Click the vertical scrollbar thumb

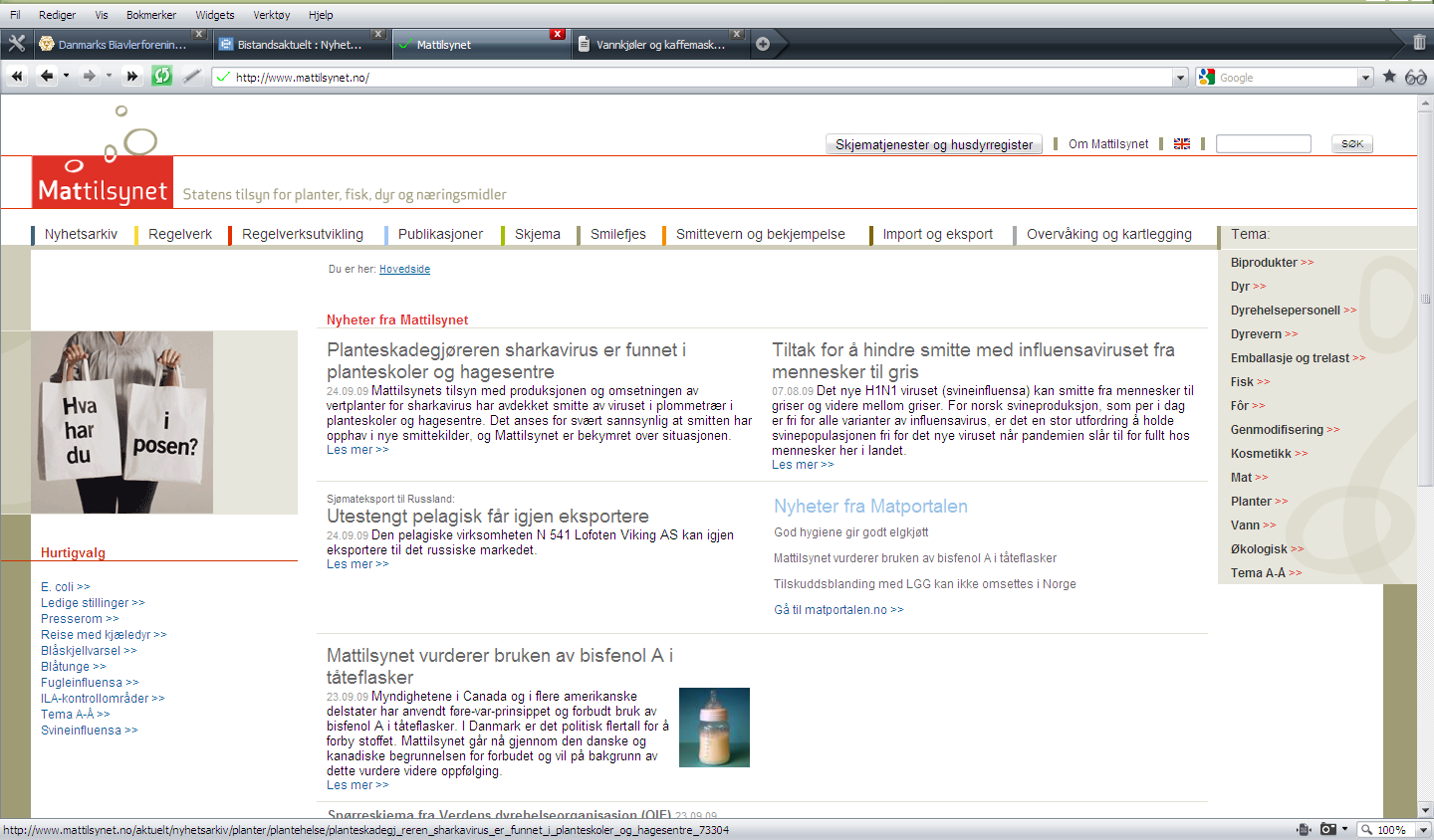(1425, 299)
